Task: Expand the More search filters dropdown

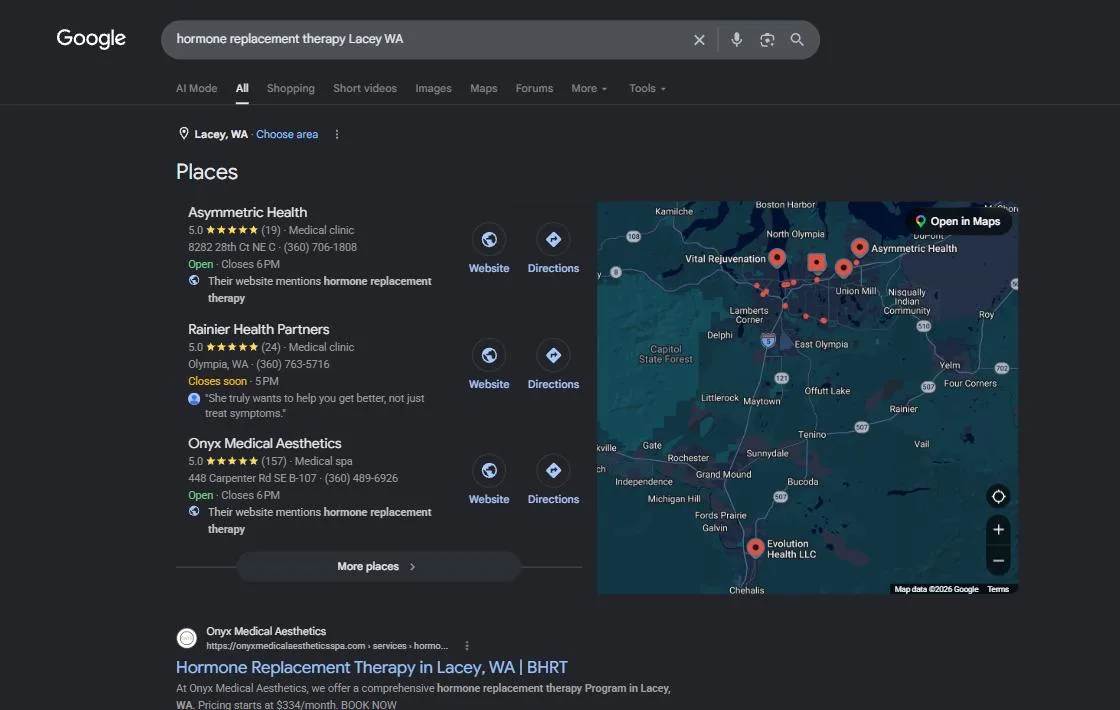Action: pos(589,89)
